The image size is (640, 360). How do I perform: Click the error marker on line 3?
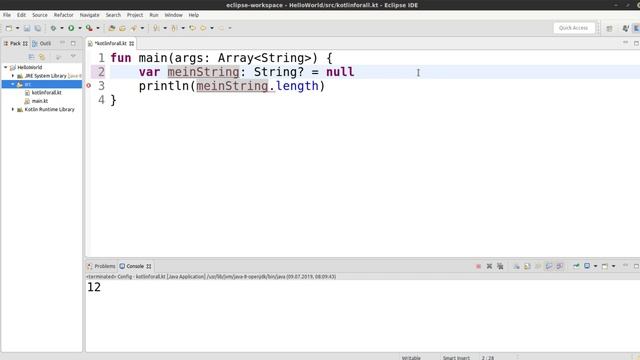89,86
